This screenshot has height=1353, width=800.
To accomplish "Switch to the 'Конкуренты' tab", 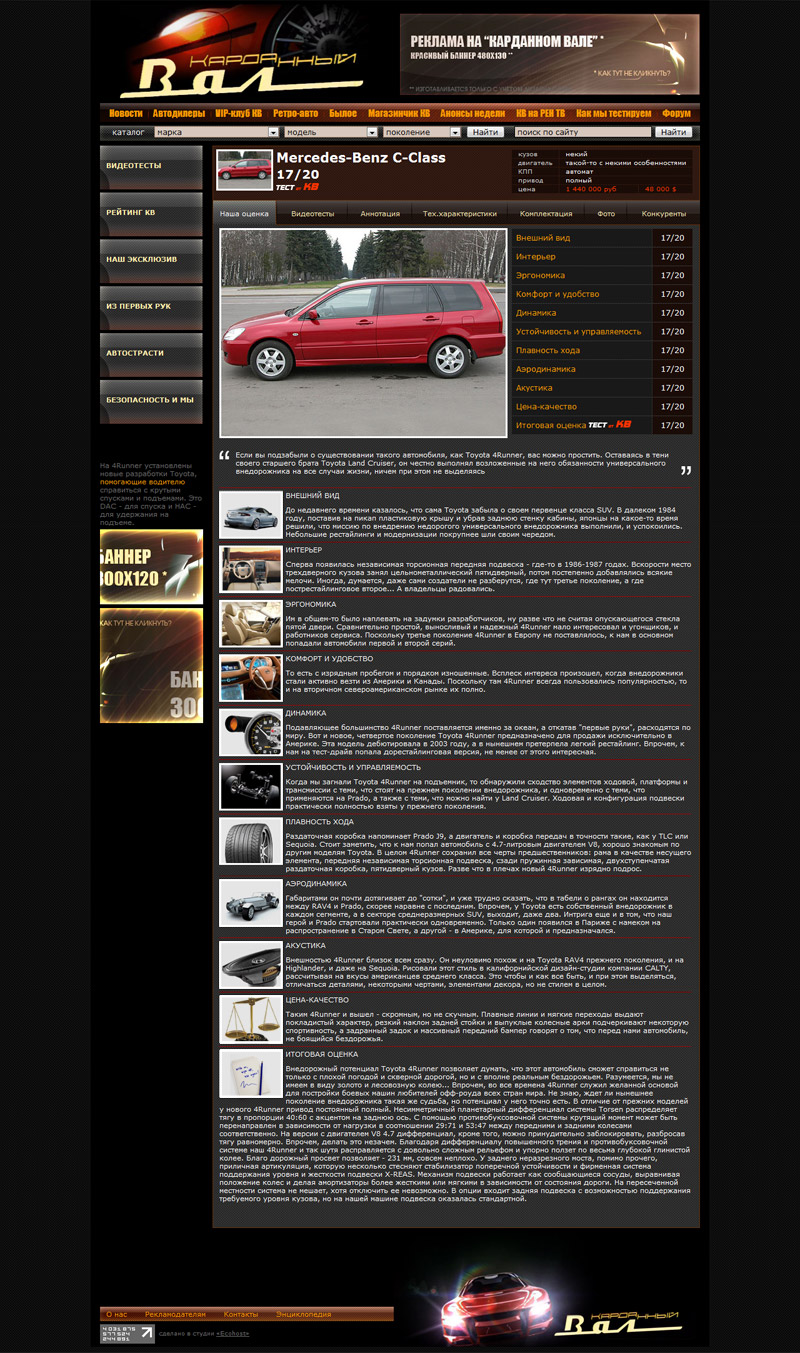I will [x=663, y=213].
